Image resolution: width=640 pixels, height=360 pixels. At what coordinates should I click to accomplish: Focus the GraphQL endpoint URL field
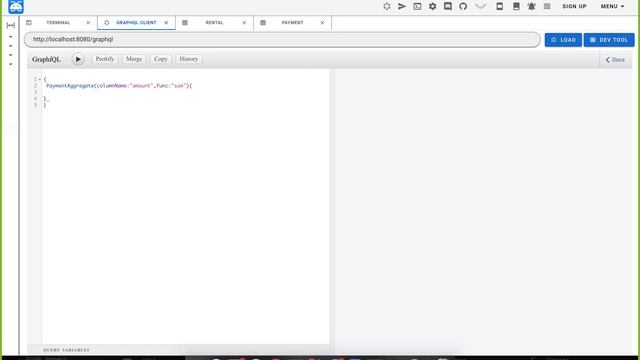click(x=282, y=40)
